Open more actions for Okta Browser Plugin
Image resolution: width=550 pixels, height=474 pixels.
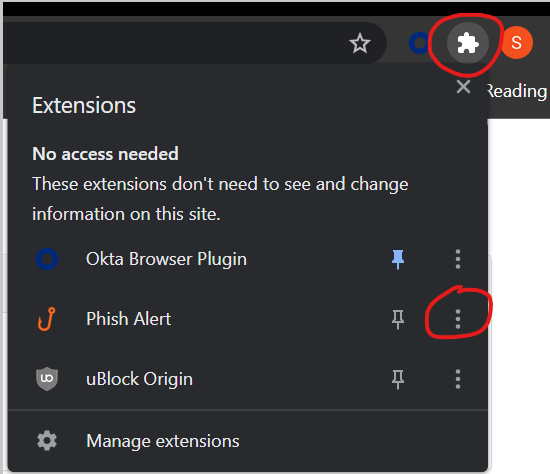coord(458,259)
